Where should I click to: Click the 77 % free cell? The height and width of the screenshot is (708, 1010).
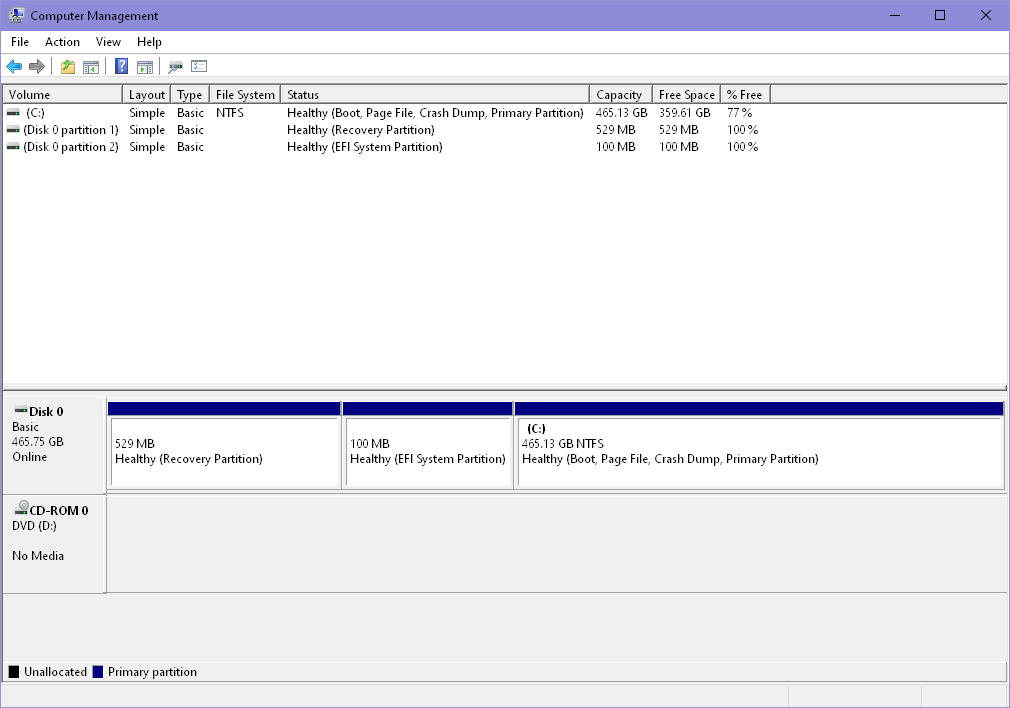[x=739, y=113]
